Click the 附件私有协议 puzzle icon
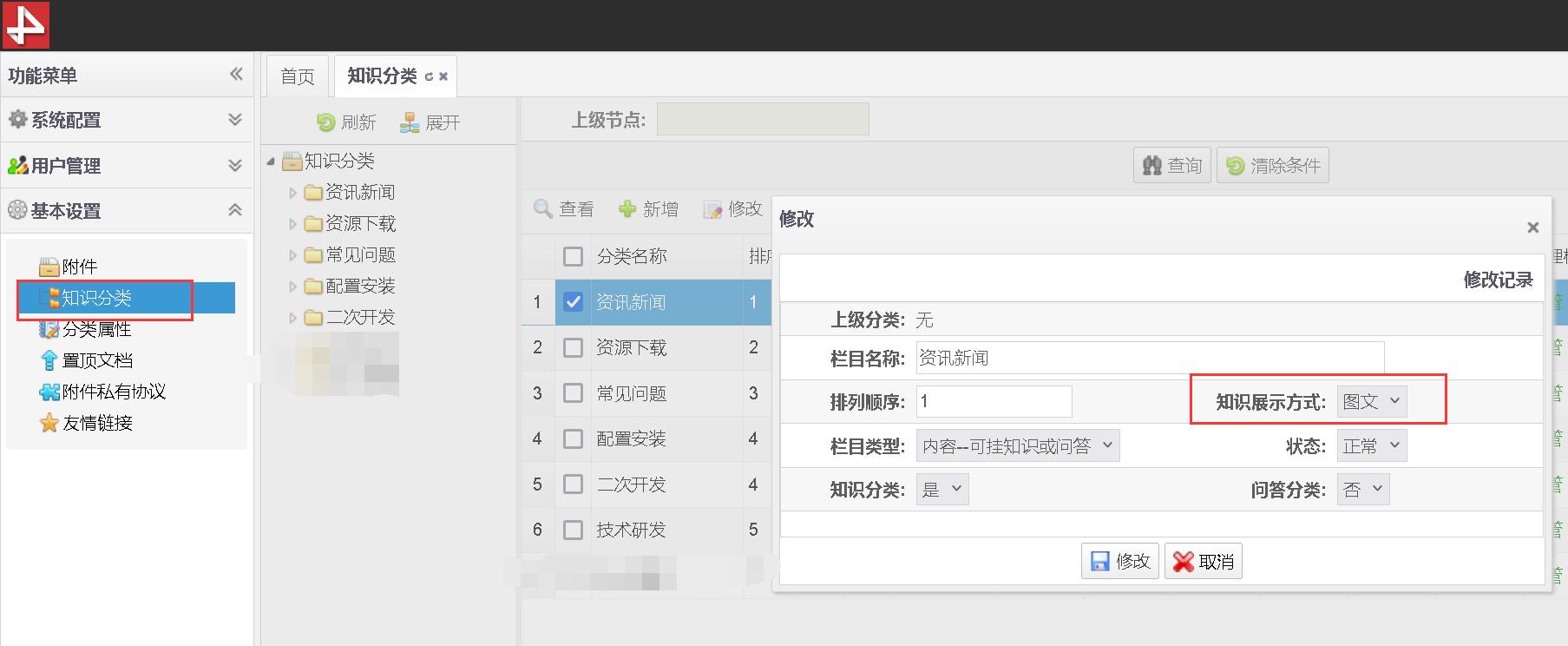The image size is (1568, 646). [x=49, y=392]
